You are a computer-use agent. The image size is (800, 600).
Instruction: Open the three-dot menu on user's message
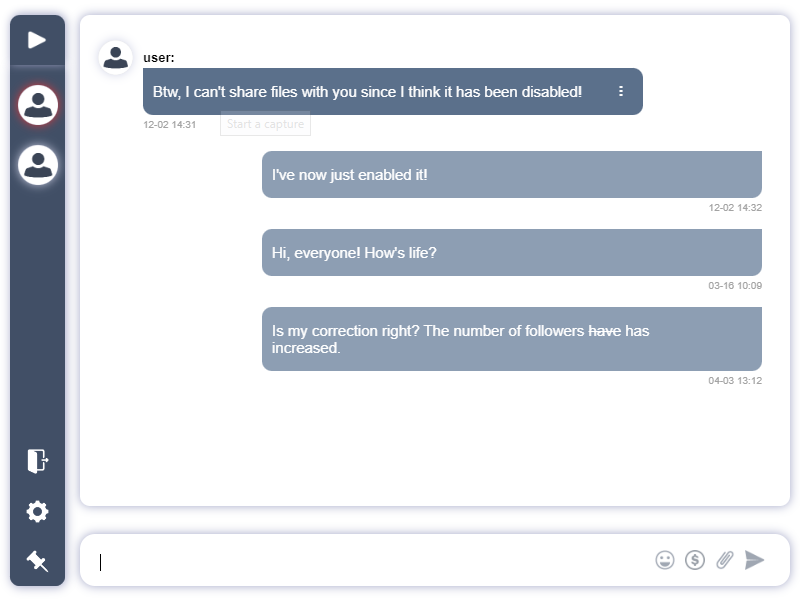tap(621, 91)
